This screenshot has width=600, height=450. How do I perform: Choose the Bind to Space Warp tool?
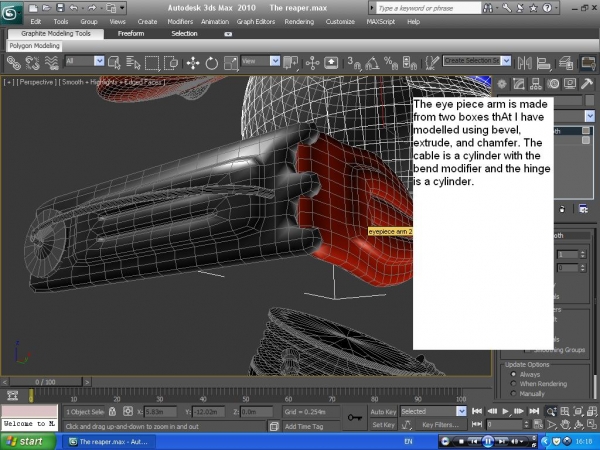point(51,63)
